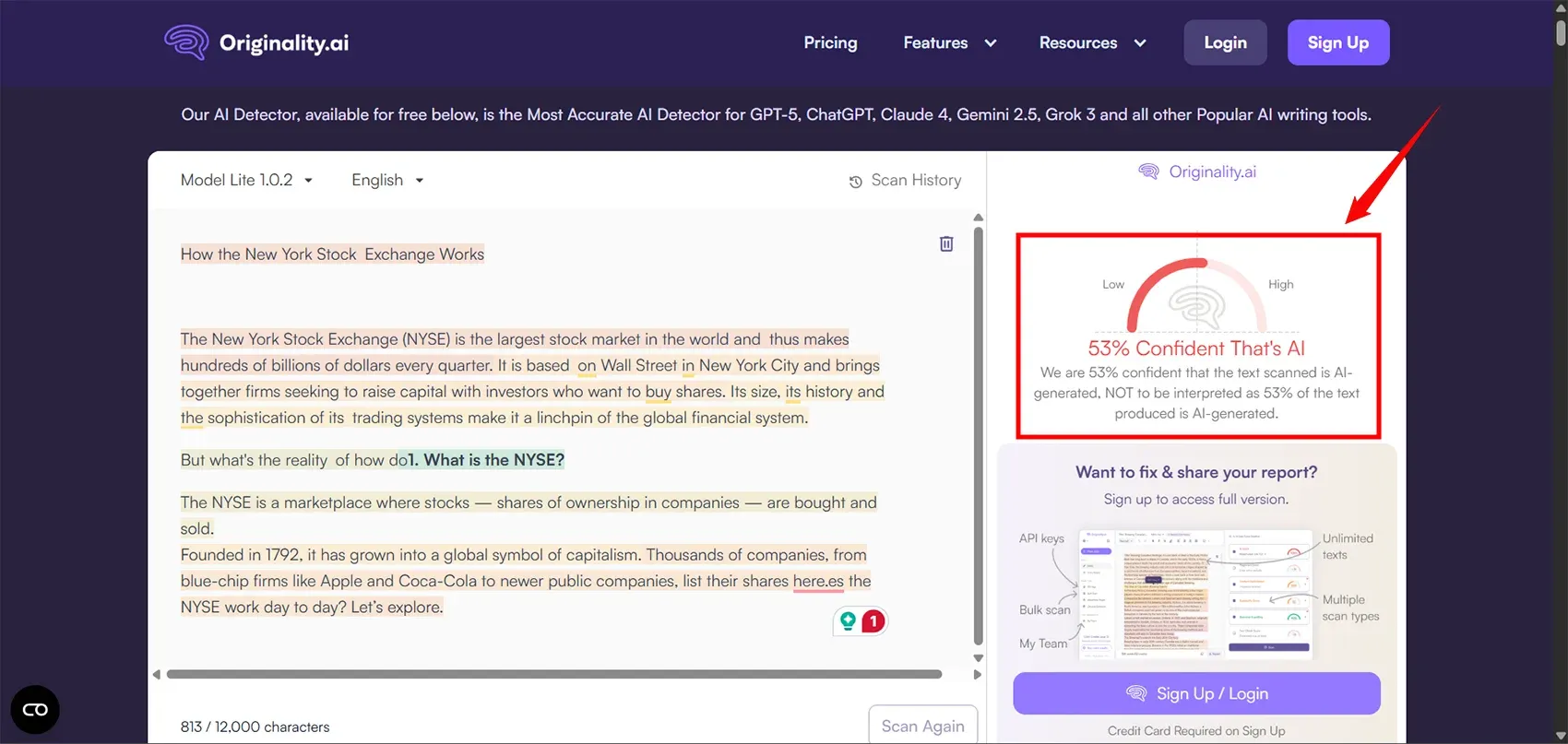The height and width of the screenshot is (744, 1568).
Task: Click the Originality.ai brain logo icon
Action: [186, 42]
